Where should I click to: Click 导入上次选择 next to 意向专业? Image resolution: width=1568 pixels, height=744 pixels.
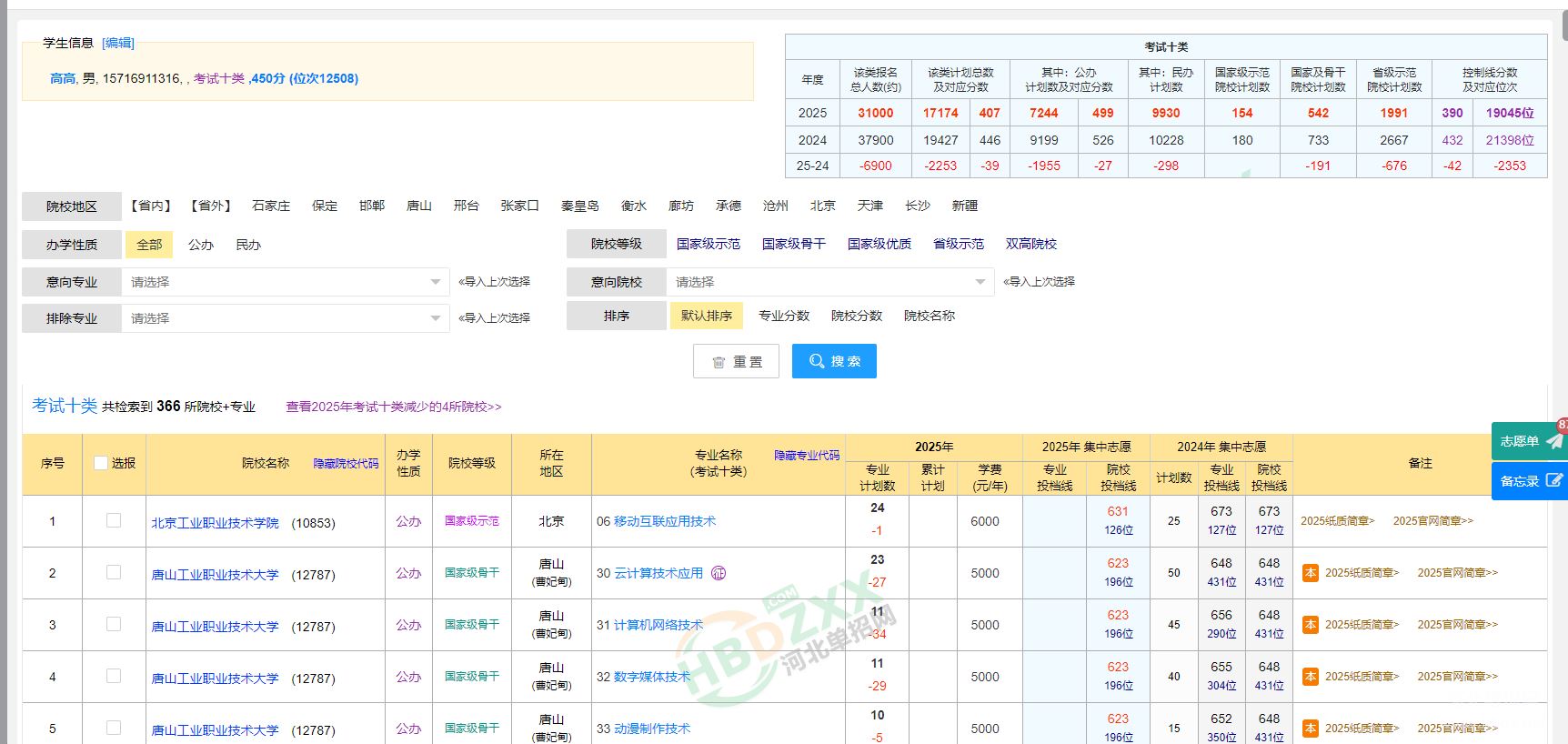tap(494, 282)
